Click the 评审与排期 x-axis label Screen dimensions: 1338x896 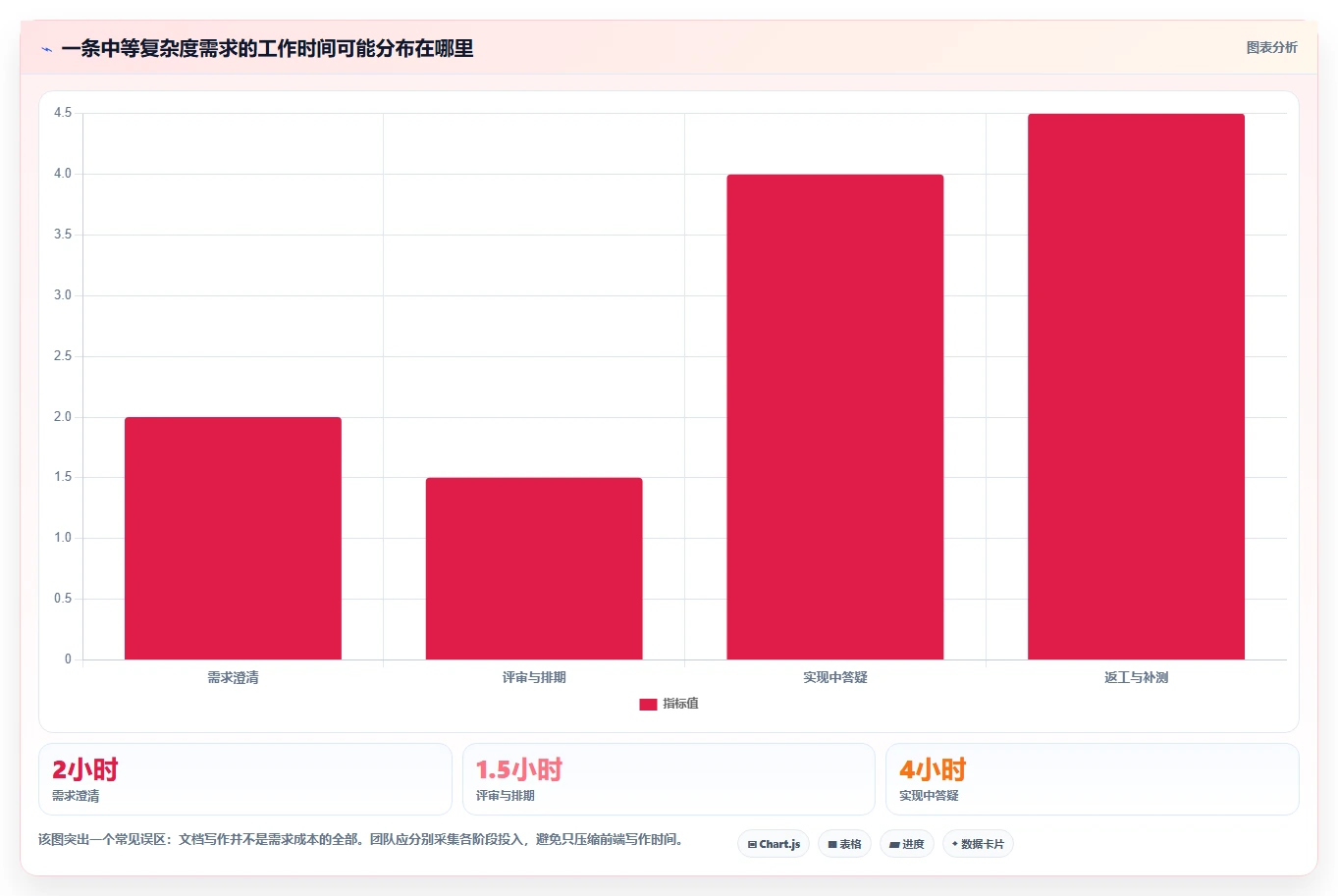coord(534,677)
